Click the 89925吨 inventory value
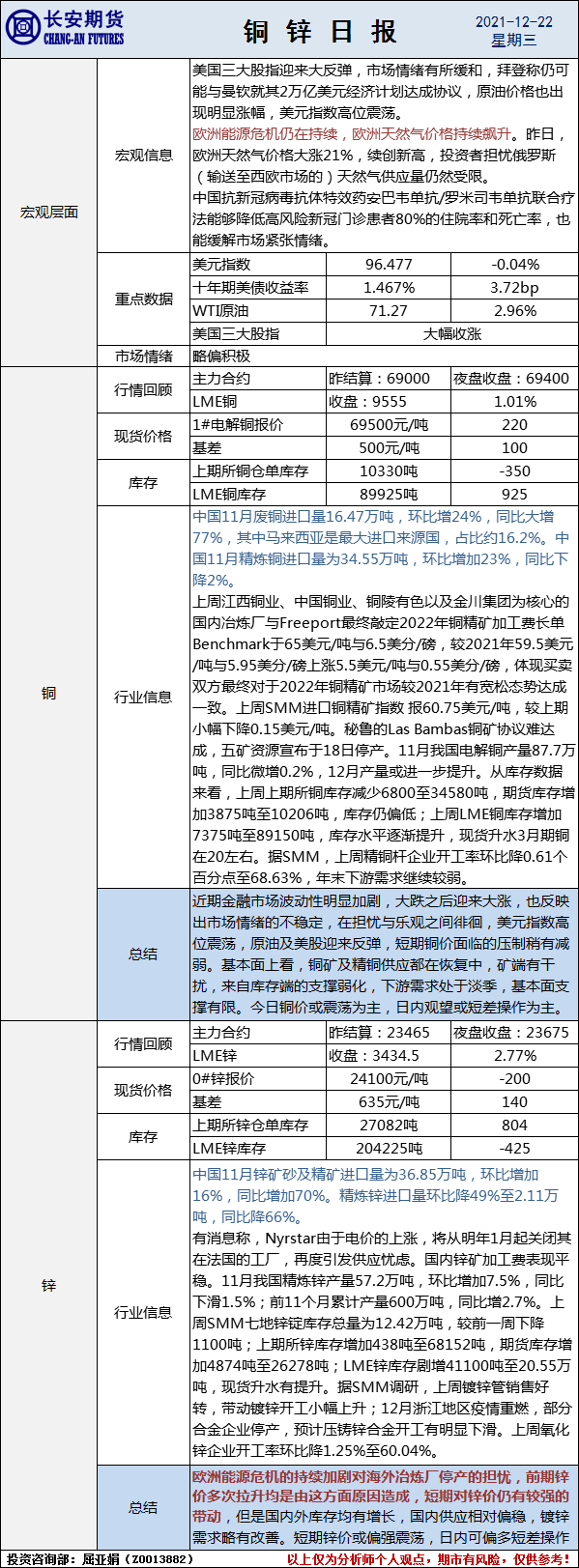This screenshot has width=579, height=1568. pos(389,495)
